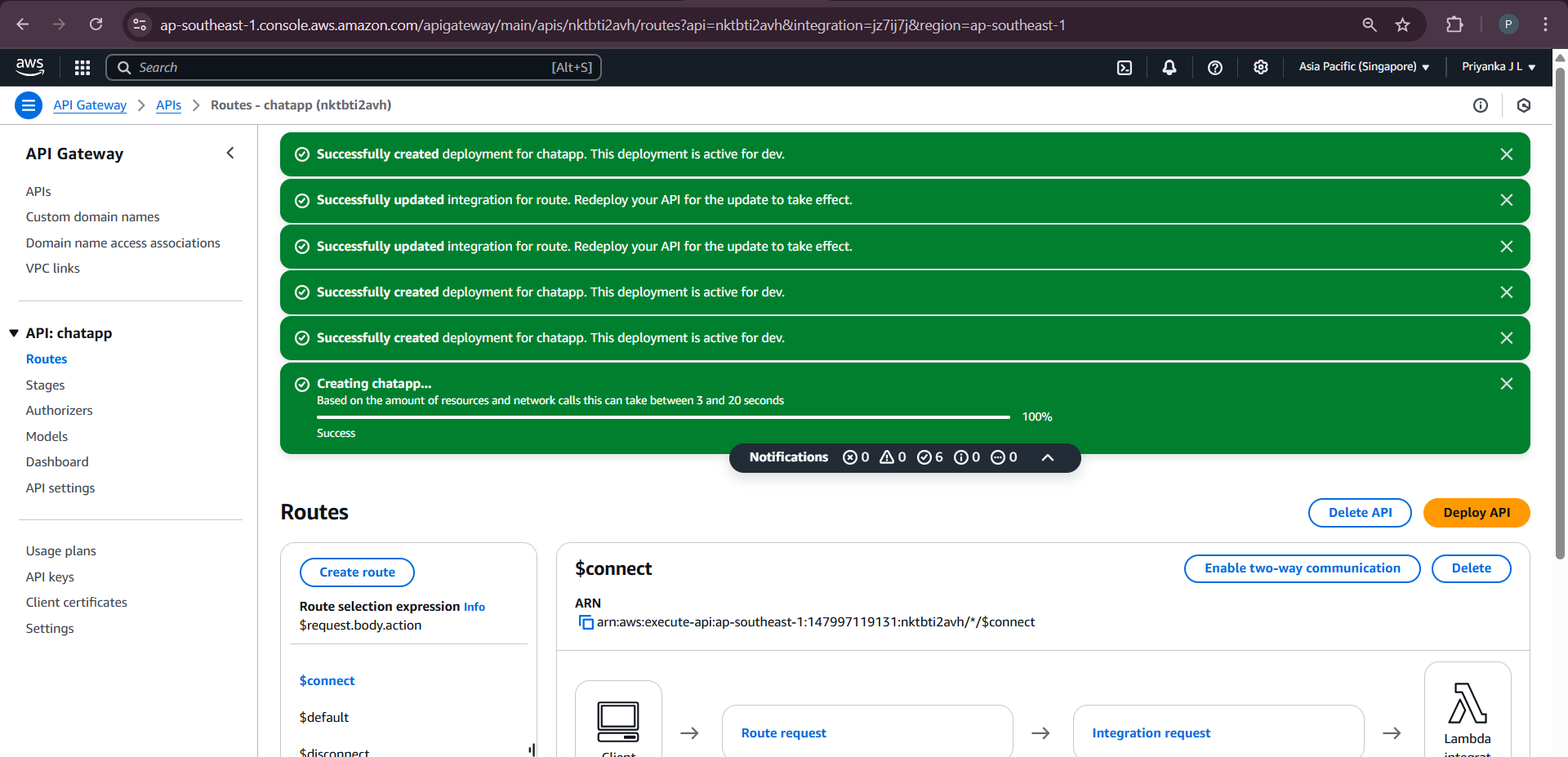Click the Create route button
Viewport: 1568px width, 757px height.
[357, 572]
